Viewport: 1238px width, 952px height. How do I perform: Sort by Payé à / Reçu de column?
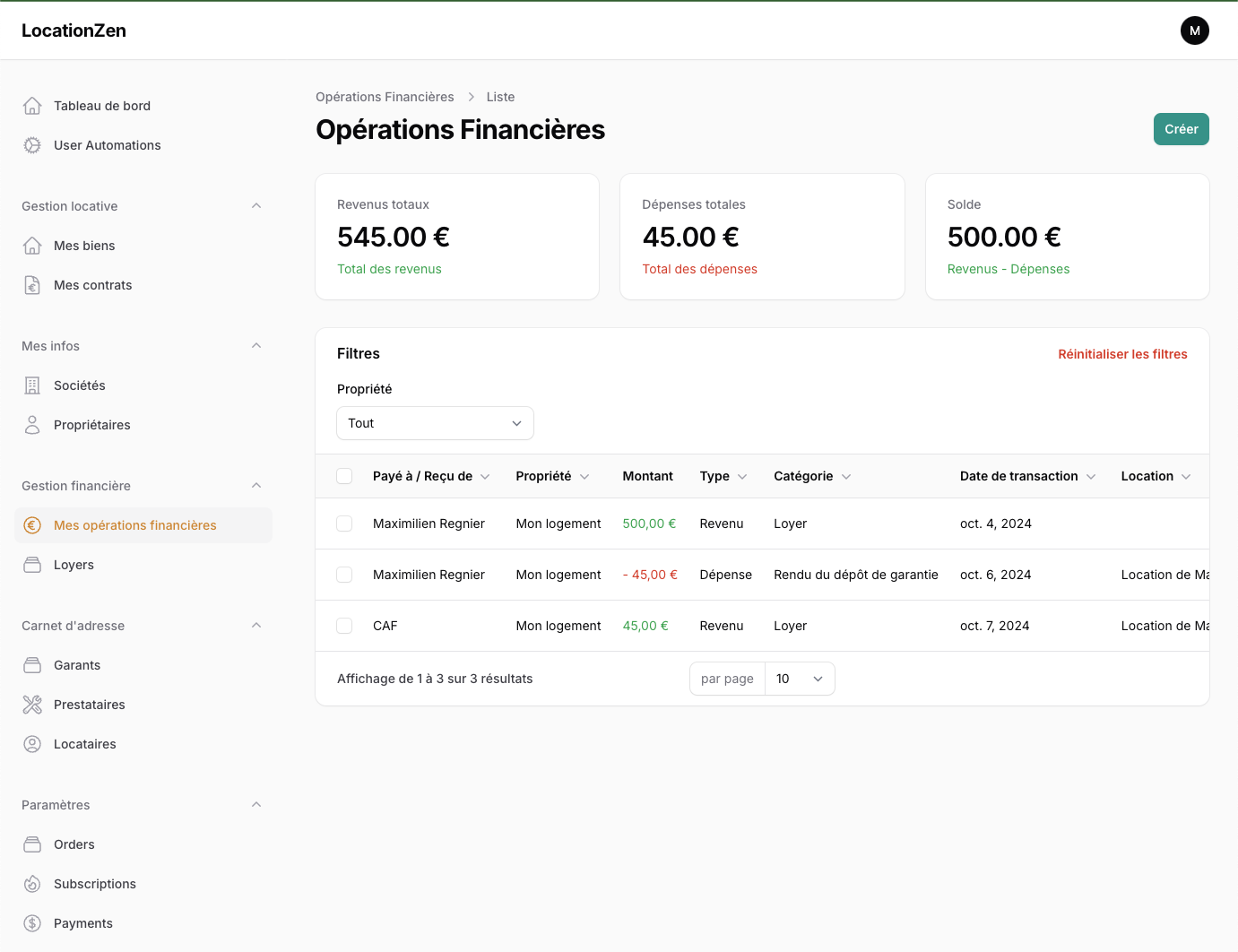pyautogui.click(x=431, y=476)
